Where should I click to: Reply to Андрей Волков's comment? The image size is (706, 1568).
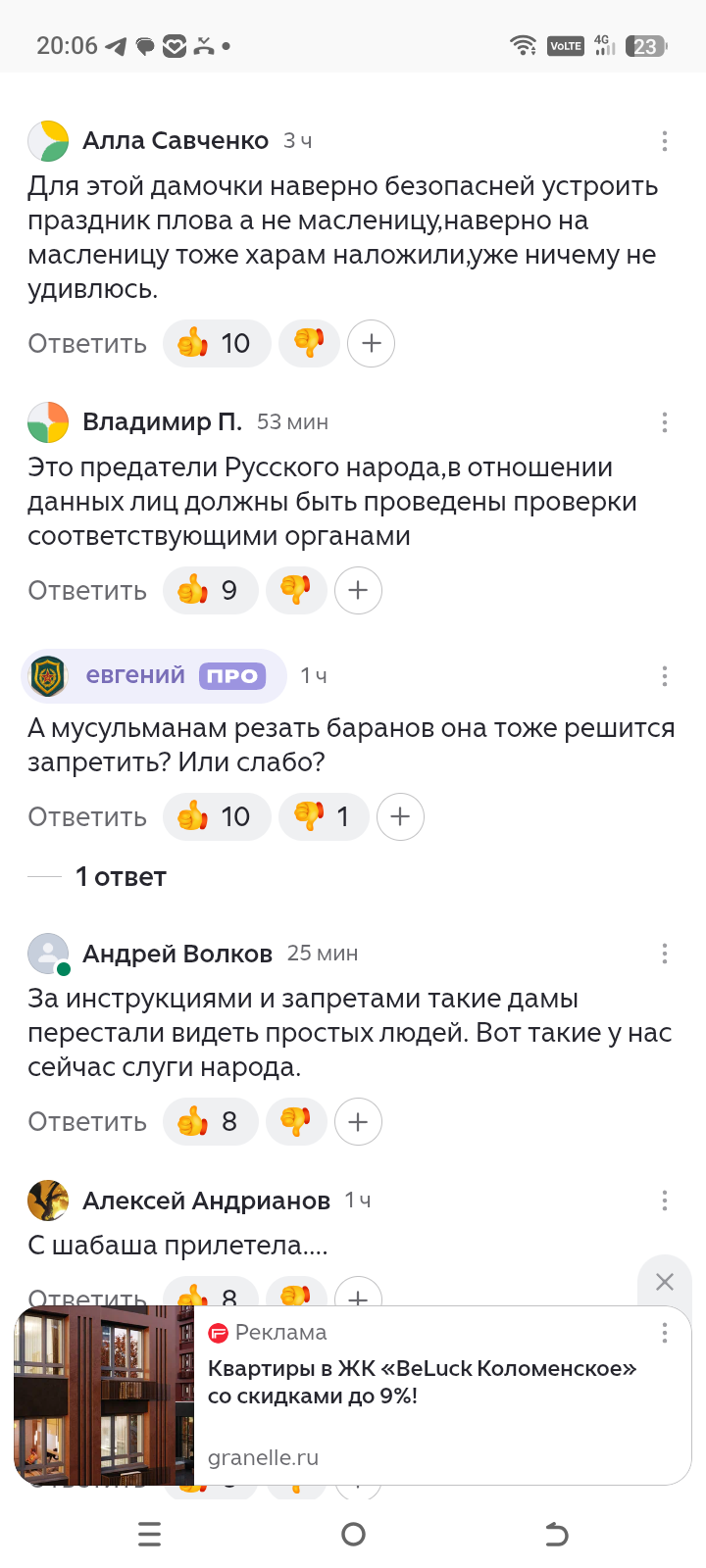[x=87, y=1122]
